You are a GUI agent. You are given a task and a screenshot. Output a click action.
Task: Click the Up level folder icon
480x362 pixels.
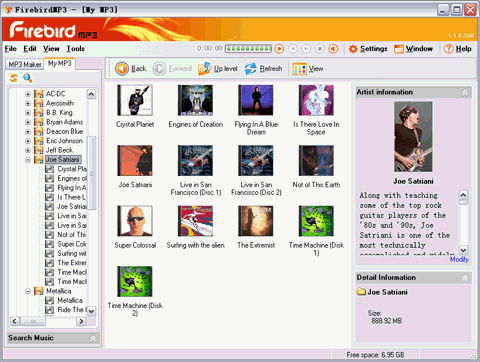(205, 69)
